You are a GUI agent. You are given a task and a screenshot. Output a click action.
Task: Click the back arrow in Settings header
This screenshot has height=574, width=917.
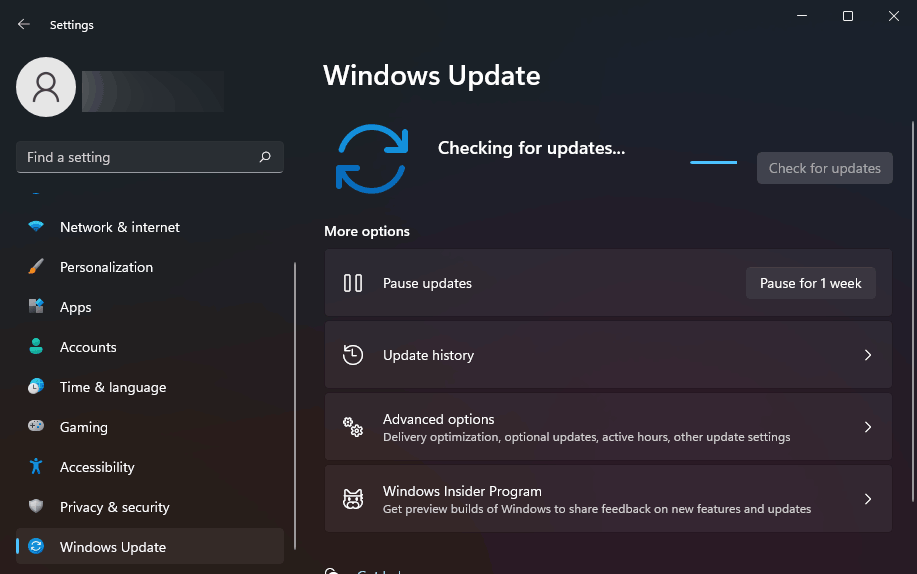(23, 24)
